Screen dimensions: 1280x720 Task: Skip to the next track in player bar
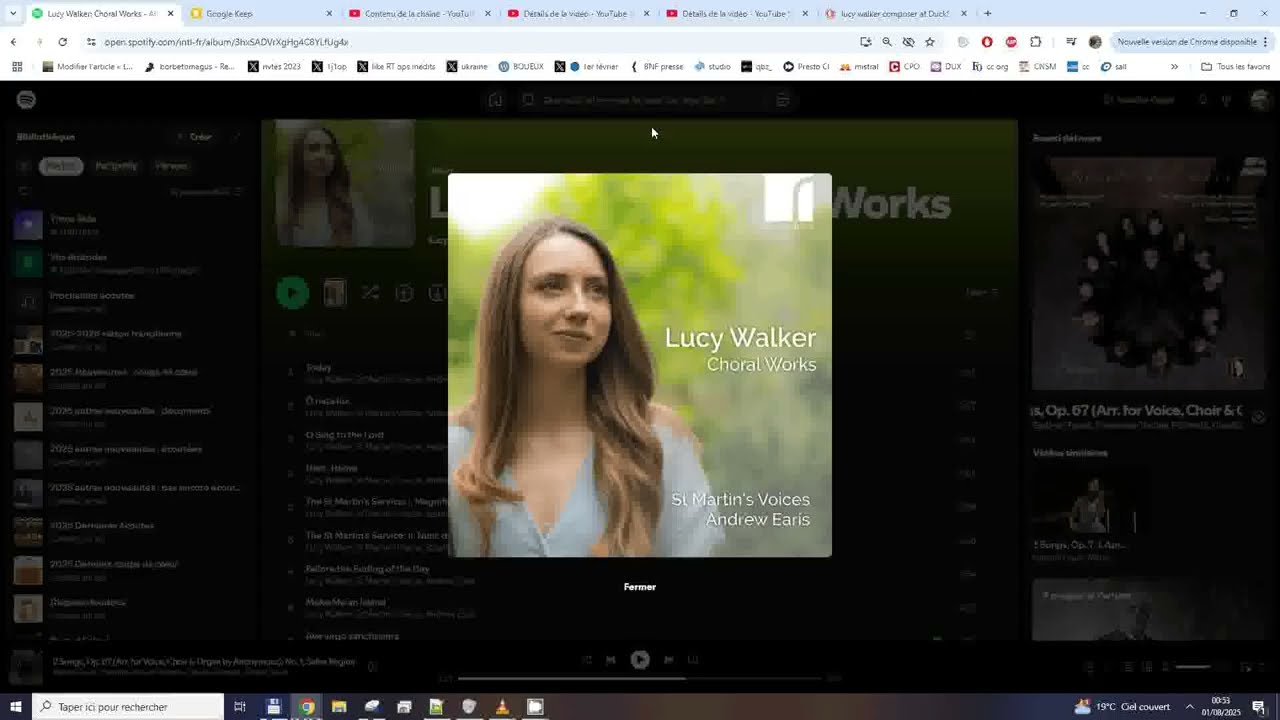[x=669, y=660]
